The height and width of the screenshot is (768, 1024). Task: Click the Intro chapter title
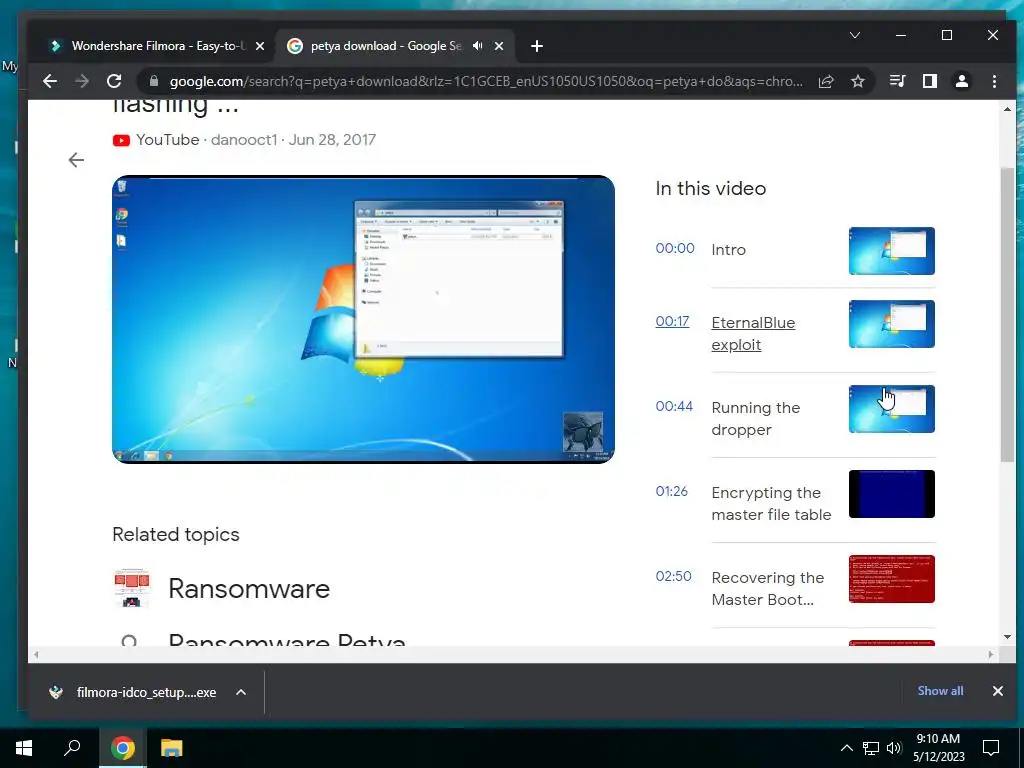728,249
